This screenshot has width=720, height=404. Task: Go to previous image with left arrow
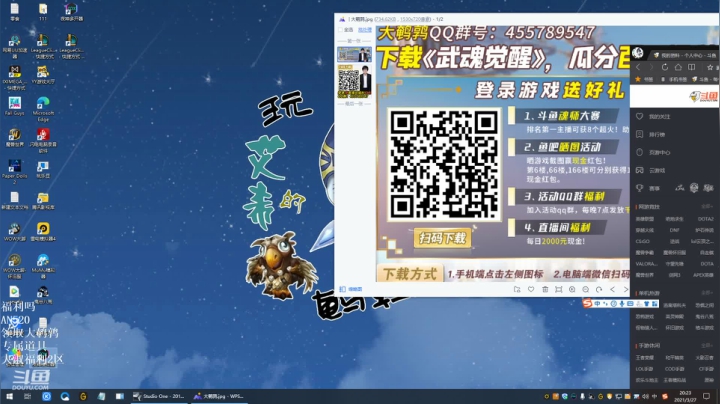pyautogui.click(x=613, y=289)
